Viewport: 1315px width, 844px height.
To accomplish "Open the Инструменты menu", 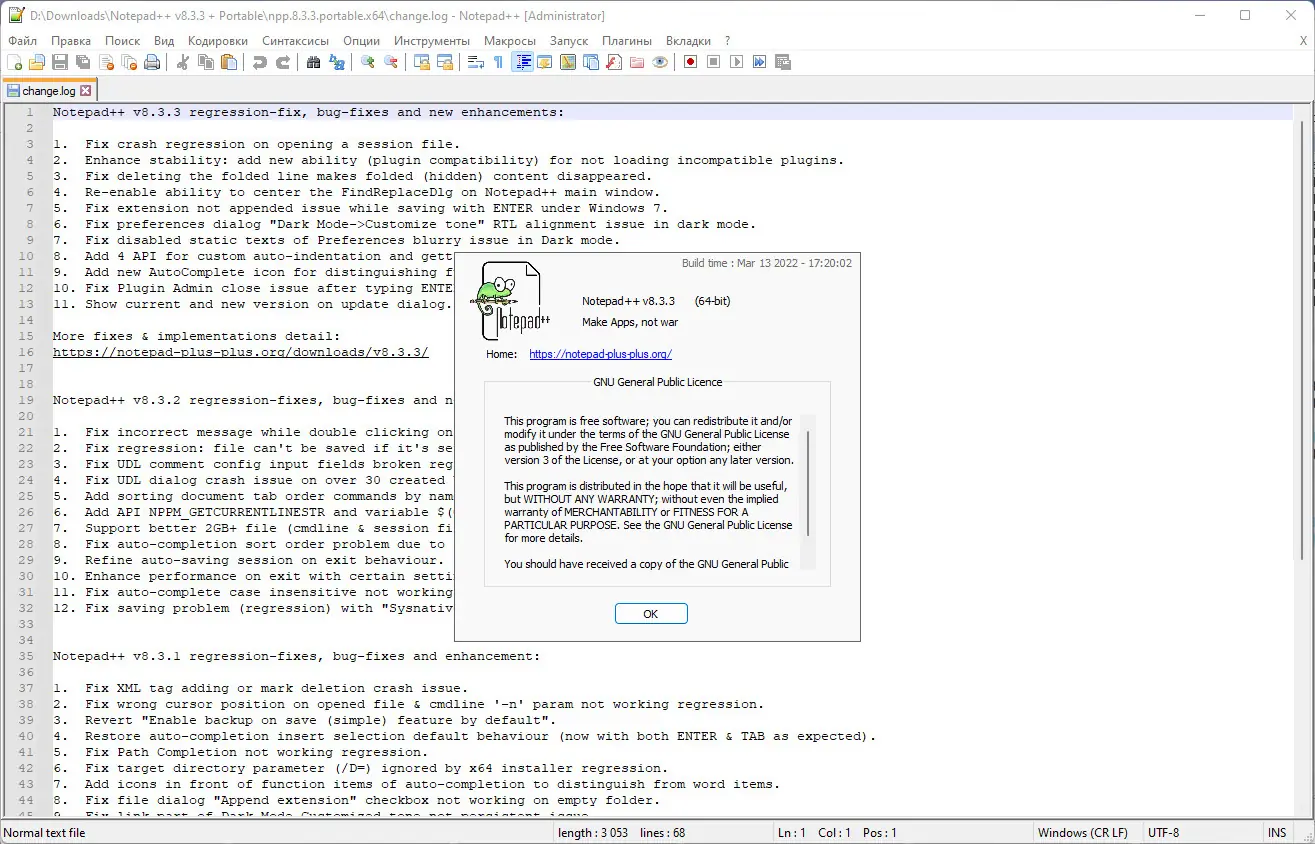I will 432,41.
